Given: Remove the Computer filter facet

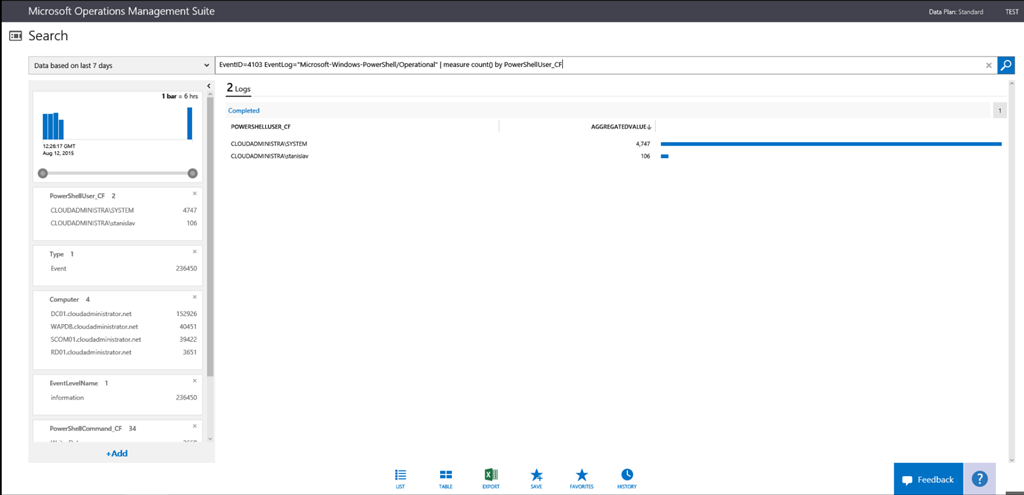Looking at the screenshot, I should 195,297.
